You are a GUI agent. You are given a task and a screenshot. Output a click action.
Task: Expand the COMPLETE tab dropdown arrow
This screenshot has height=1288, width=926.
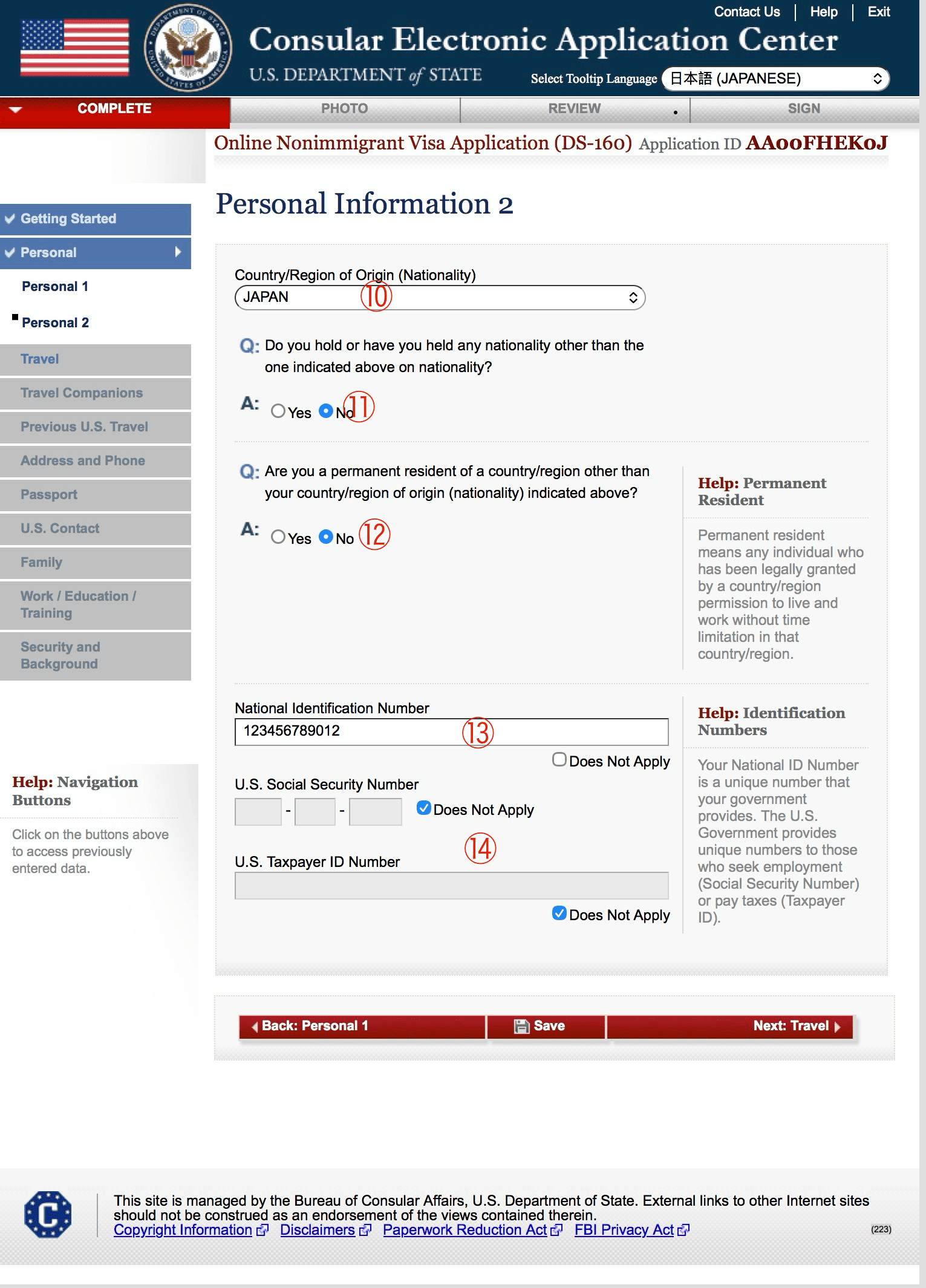click(16, 110)
